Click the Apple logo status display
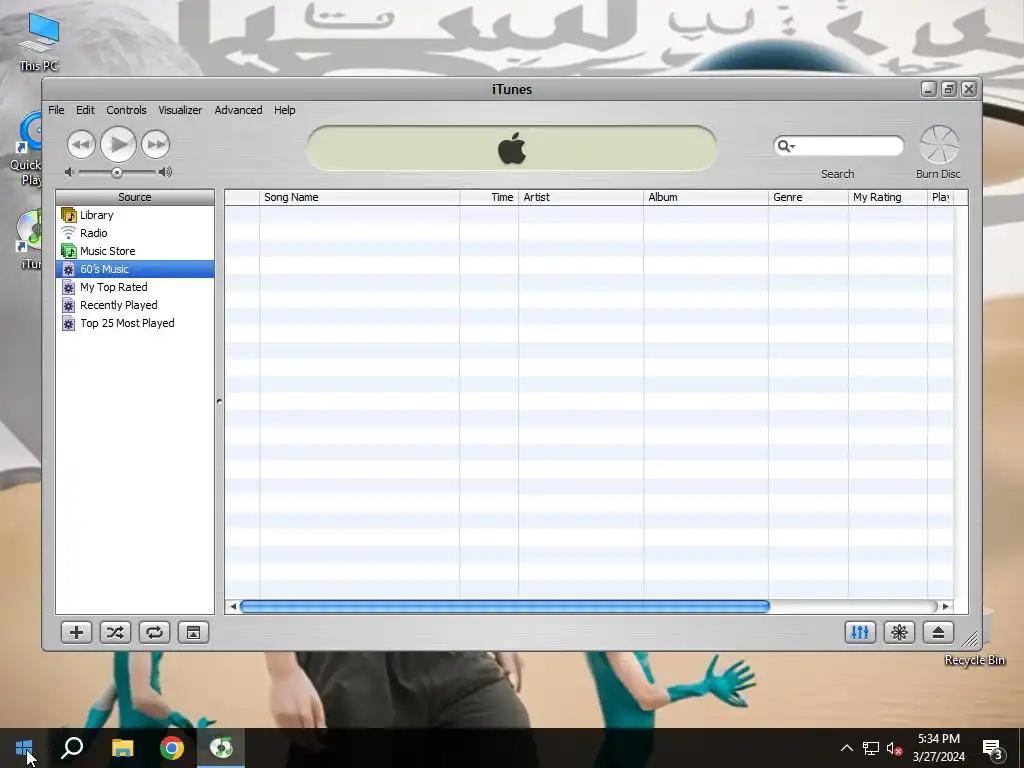Viewport: 1024px width, 768px height. (x=512, y=148)
